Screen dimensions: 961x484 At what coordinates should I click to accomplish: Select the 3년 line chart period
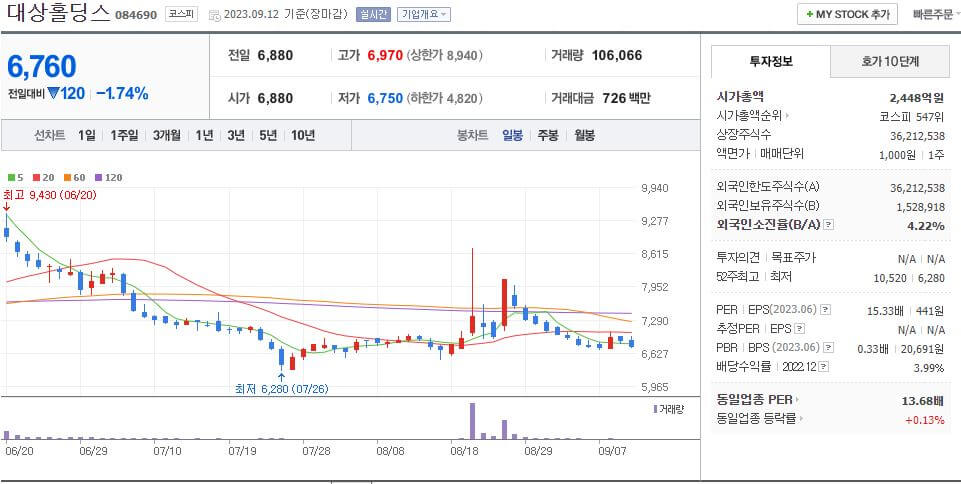coord(236,135)
